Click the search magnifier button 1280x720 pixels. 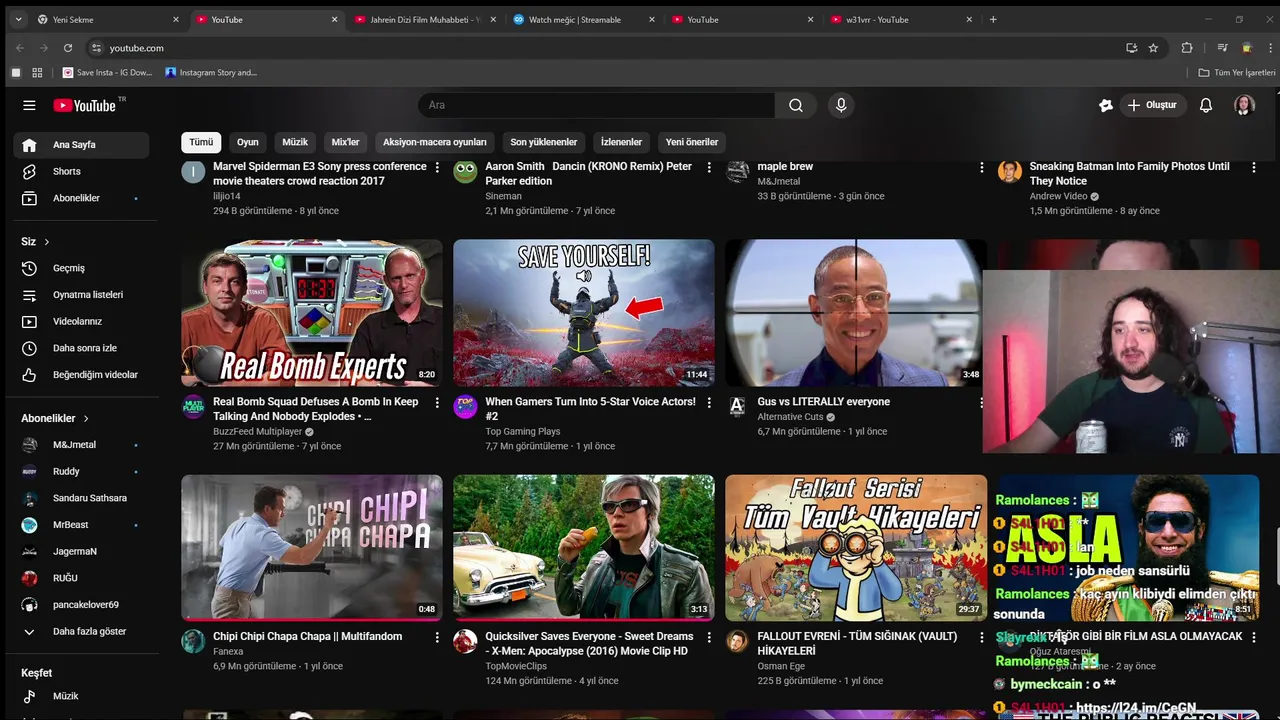[x=796, y=105]
